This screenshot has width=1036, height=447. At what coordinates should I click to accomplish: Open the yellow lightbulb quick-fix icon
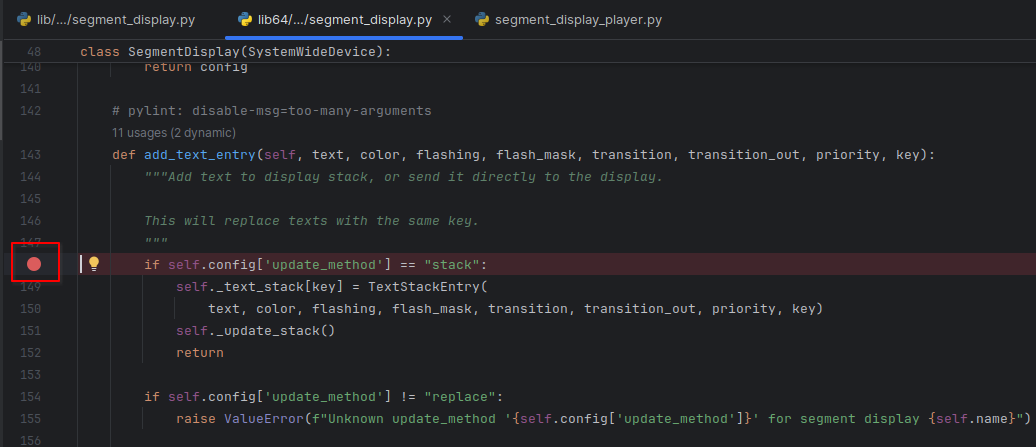pyautogui.click(x=94, y=264)
